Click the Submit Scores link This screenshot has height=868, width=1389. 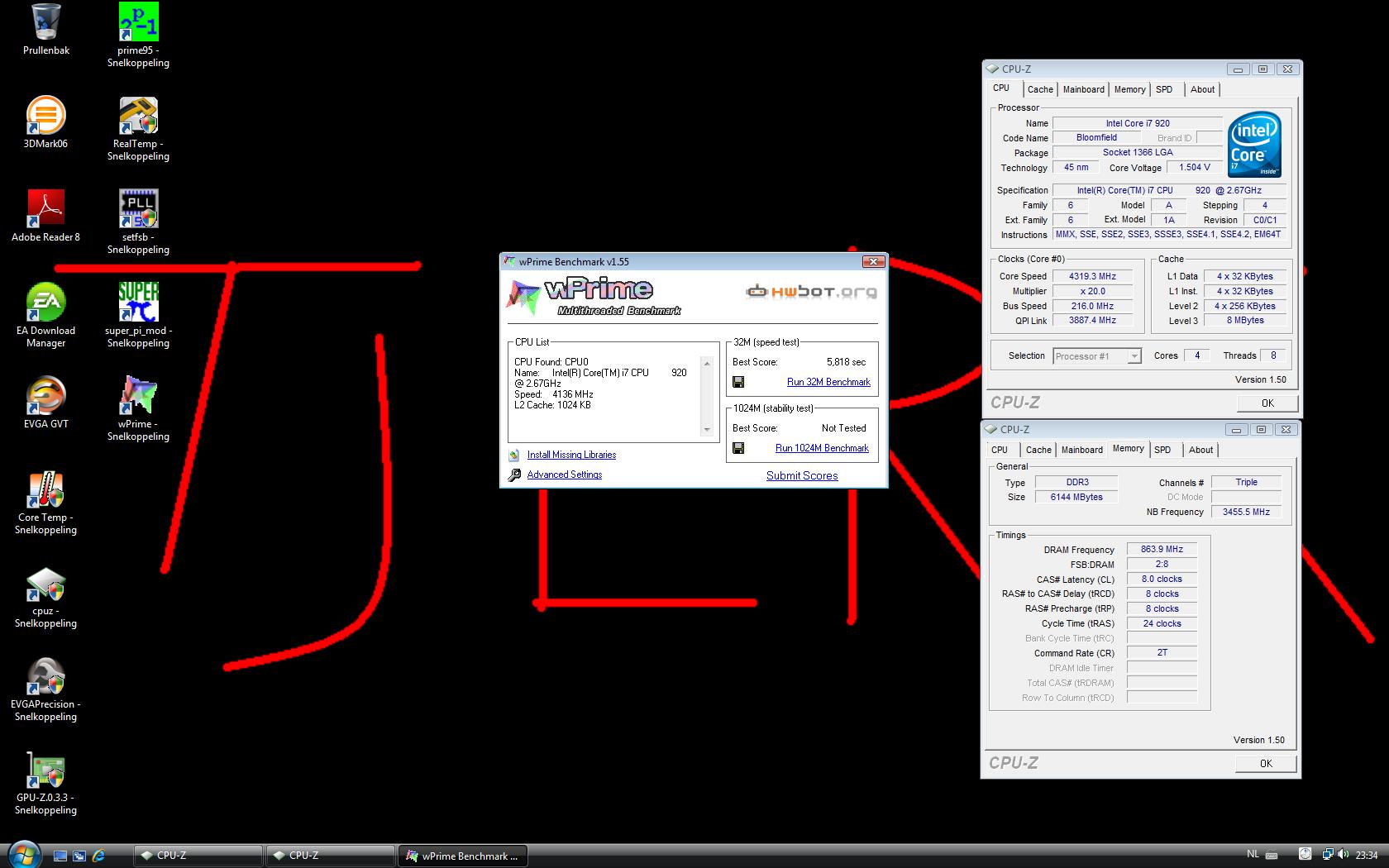(x=802, y=475)
